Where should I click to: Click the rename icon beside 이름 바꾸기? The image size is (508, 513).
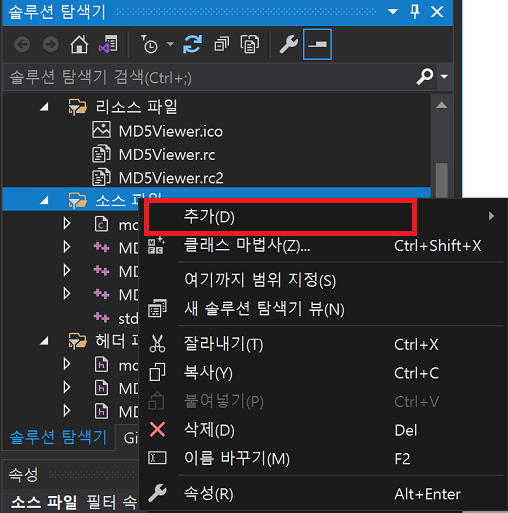pos(157,458)
